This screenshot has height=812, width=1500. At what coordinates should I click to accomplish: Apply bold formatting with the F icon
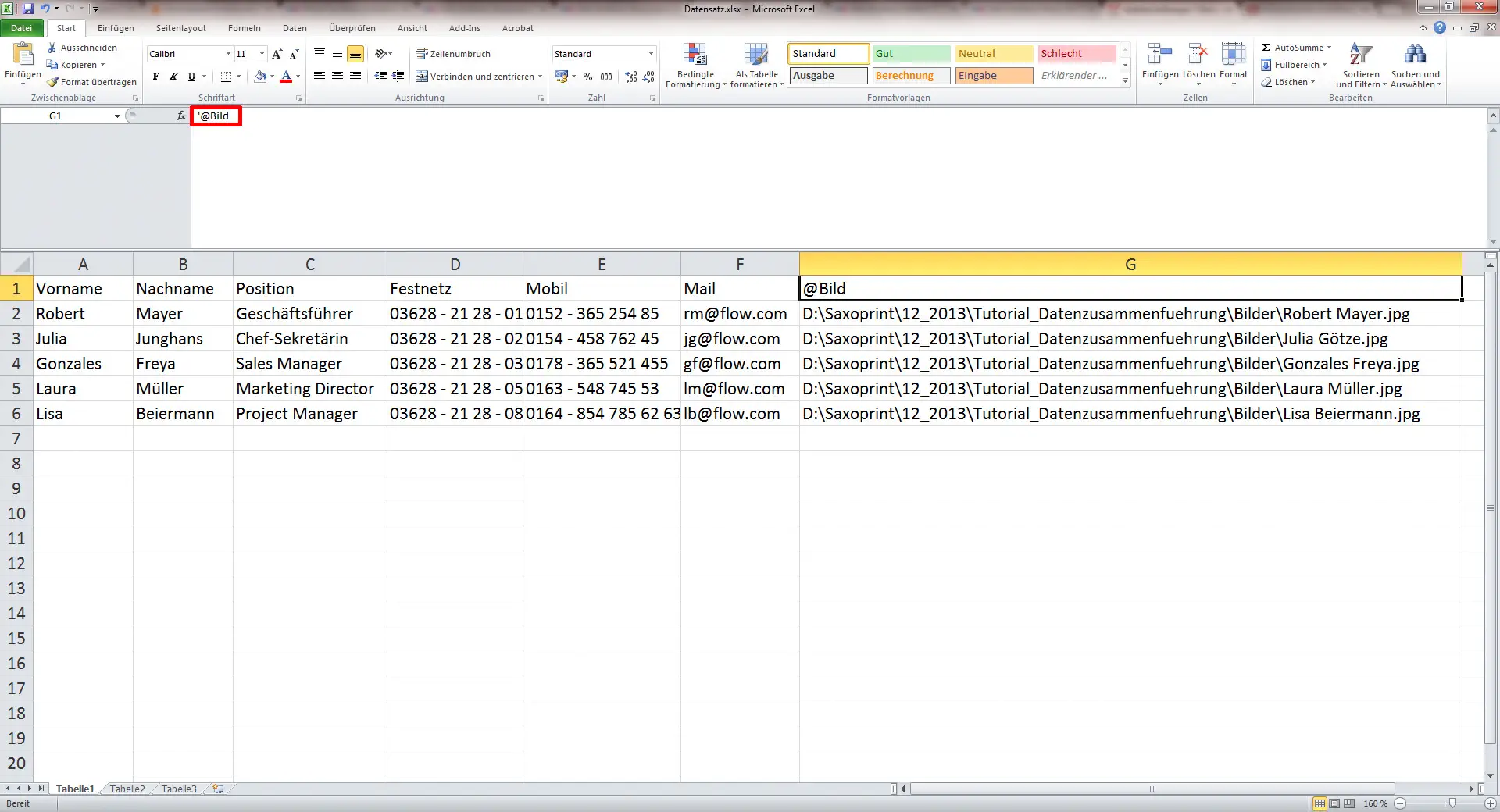155,77
